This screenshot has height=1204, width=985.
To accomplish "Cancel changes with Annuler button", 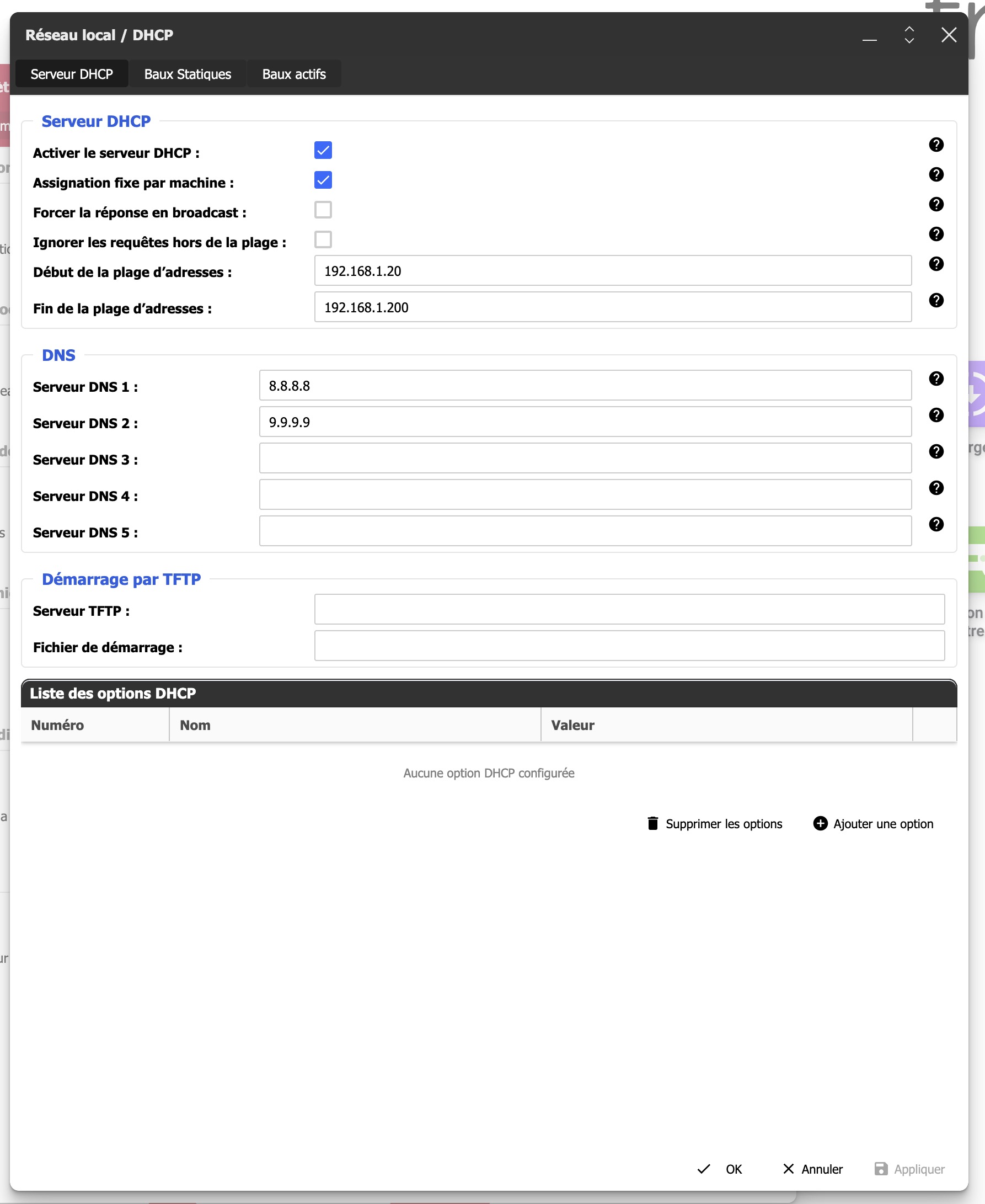I will click(813, 1169).
